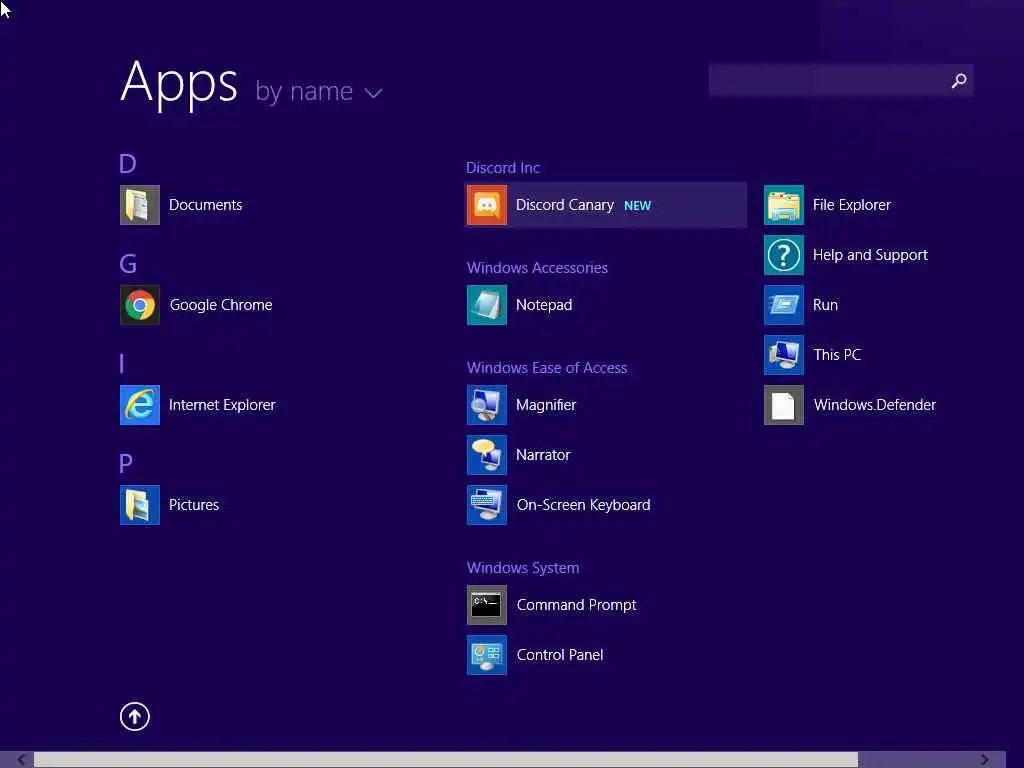This screenshot has width=1024, height=768.
Task: Open This PC icon
Action: pos(784,355)
